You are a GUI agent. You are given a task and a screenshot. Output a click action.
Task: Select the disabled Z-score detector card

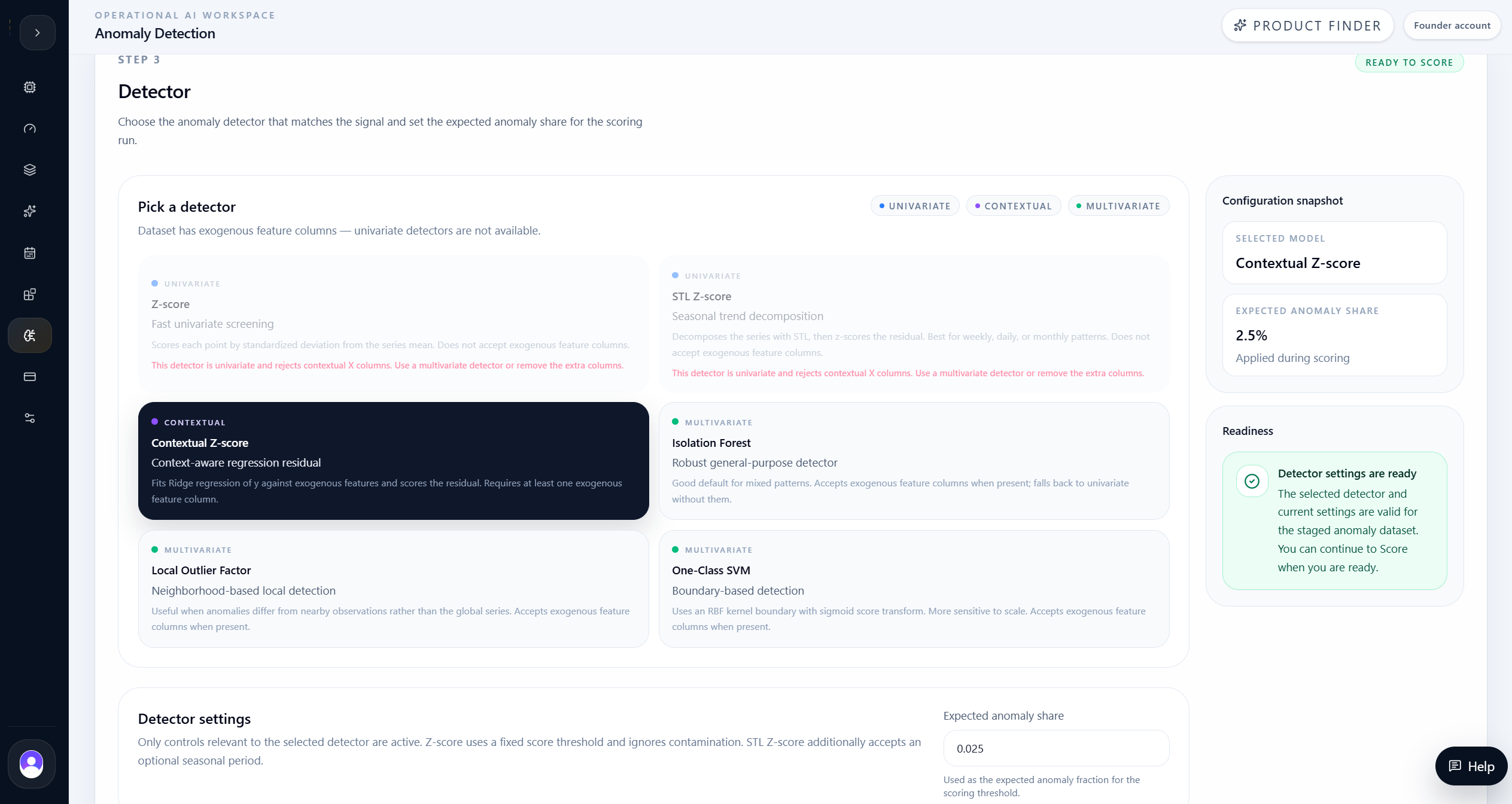pyautogui.click(x=393, y=324)
